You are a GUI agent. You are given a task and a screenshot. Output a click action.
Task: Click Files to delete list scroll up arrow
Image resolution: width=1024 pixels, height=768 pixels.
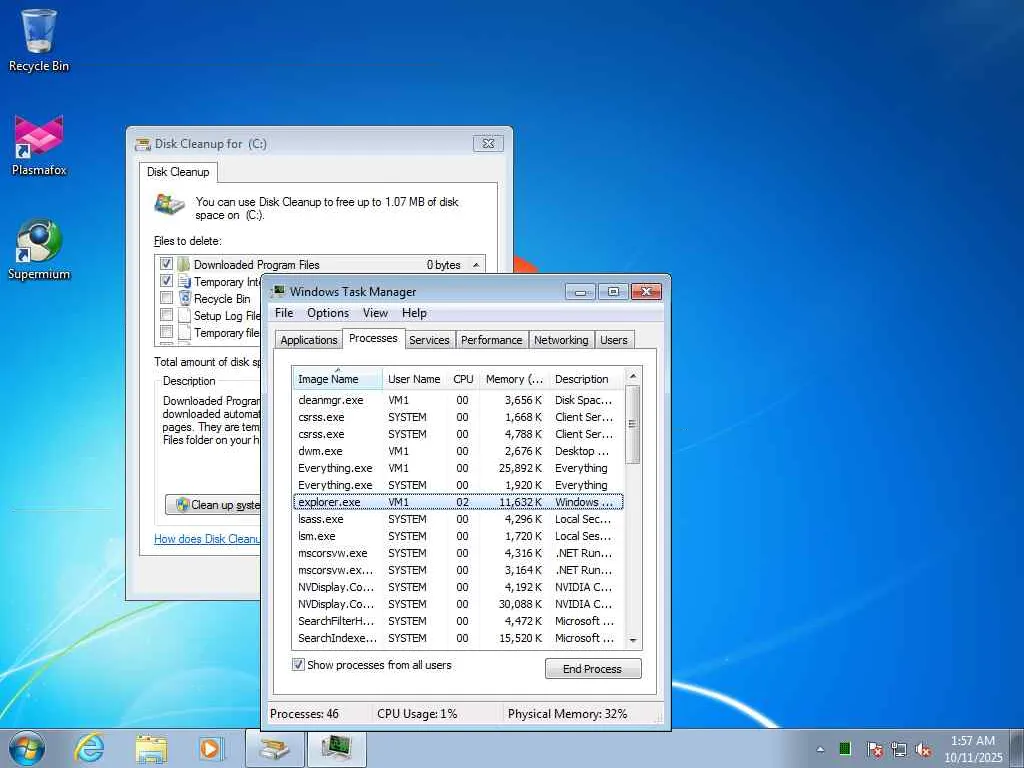tap(476, 264)
